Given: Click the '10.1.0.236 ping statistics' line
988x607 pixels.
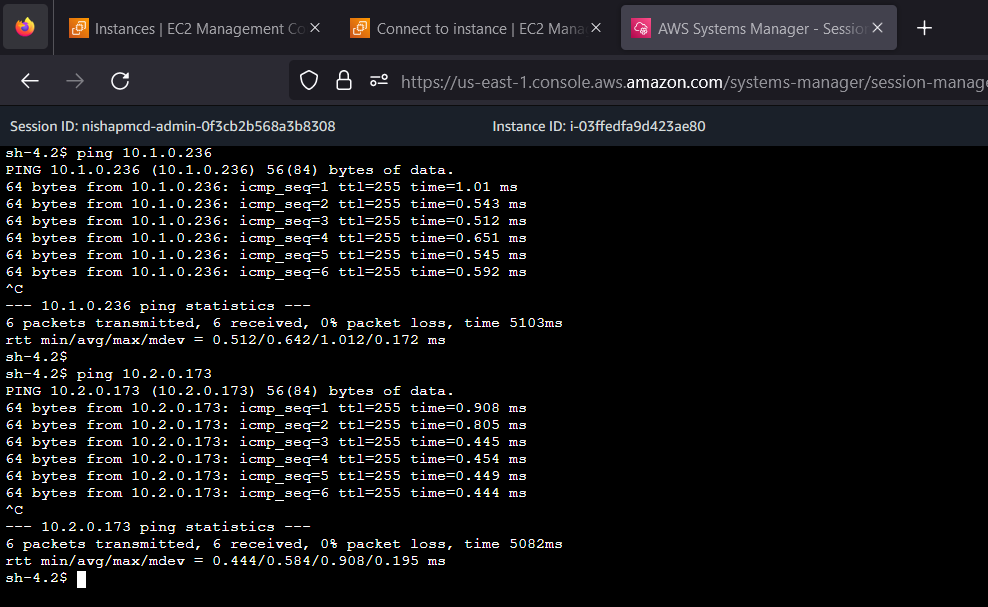Looking at the screenshot, I should (x=158, y=306).
